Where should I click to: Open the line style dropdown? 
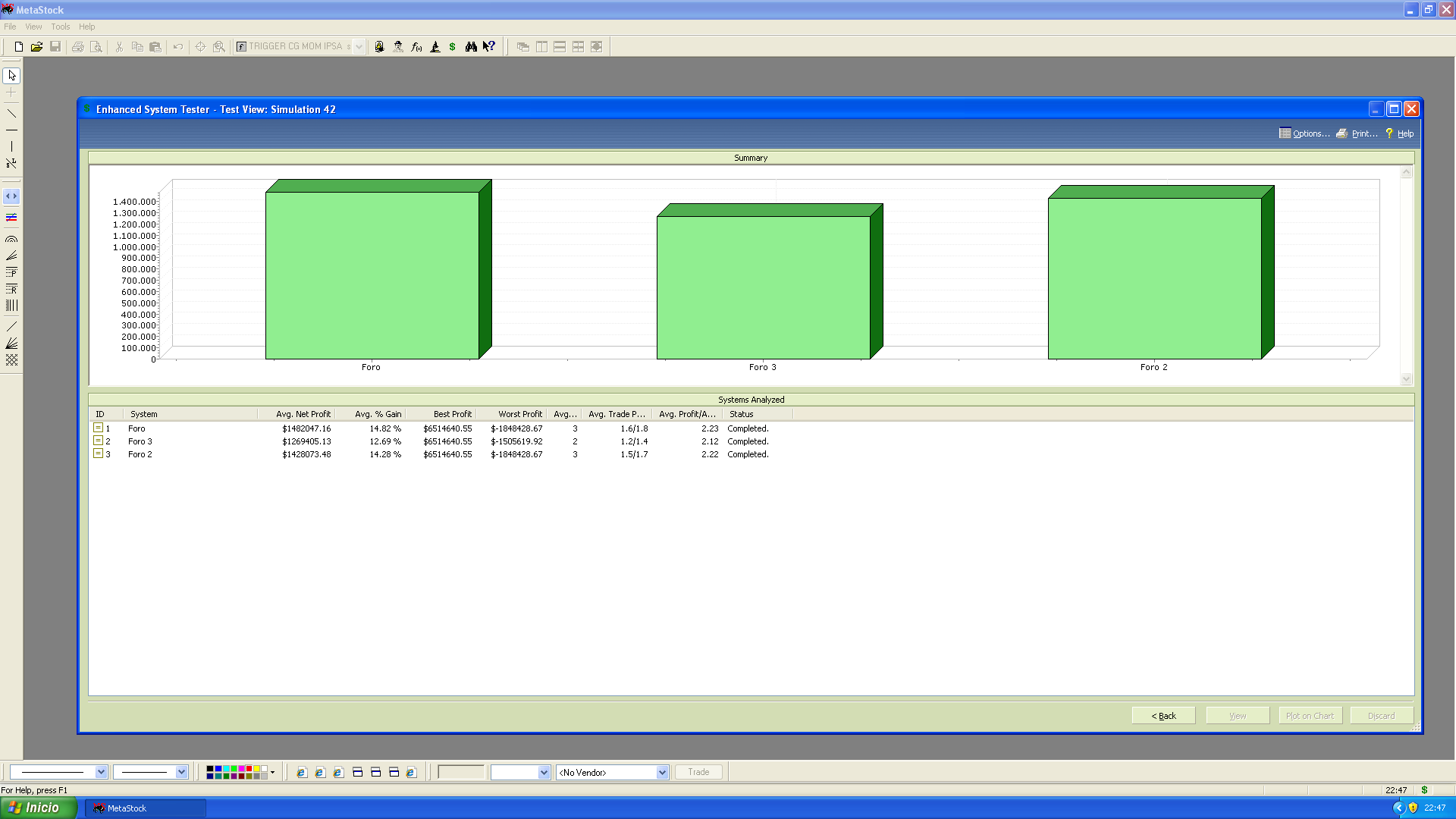101,772
